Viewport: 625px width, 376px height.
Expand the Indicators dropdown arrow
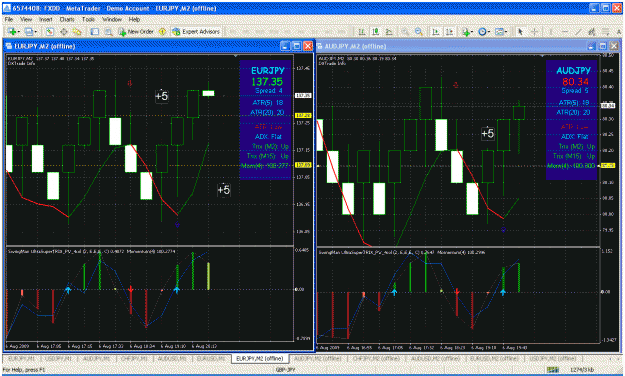[472, 31]
